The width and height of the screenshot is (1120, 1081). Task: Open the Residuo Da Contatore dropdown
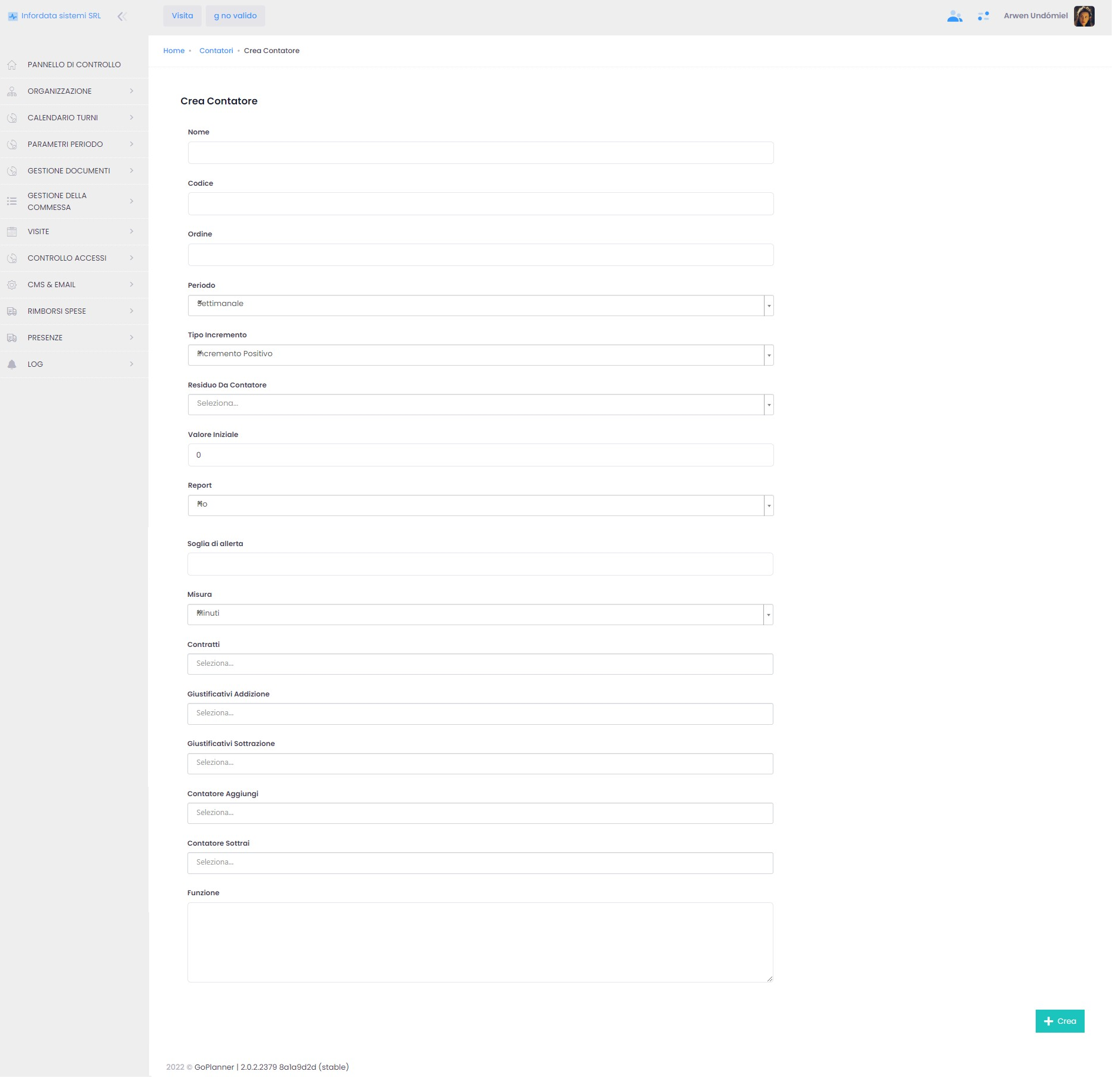(x=768, y=405)
